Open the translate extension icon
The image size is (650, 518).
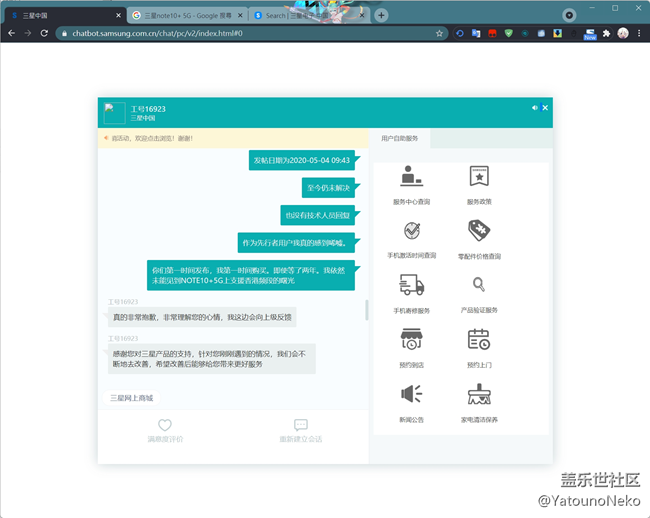click(x=476, y=33)
